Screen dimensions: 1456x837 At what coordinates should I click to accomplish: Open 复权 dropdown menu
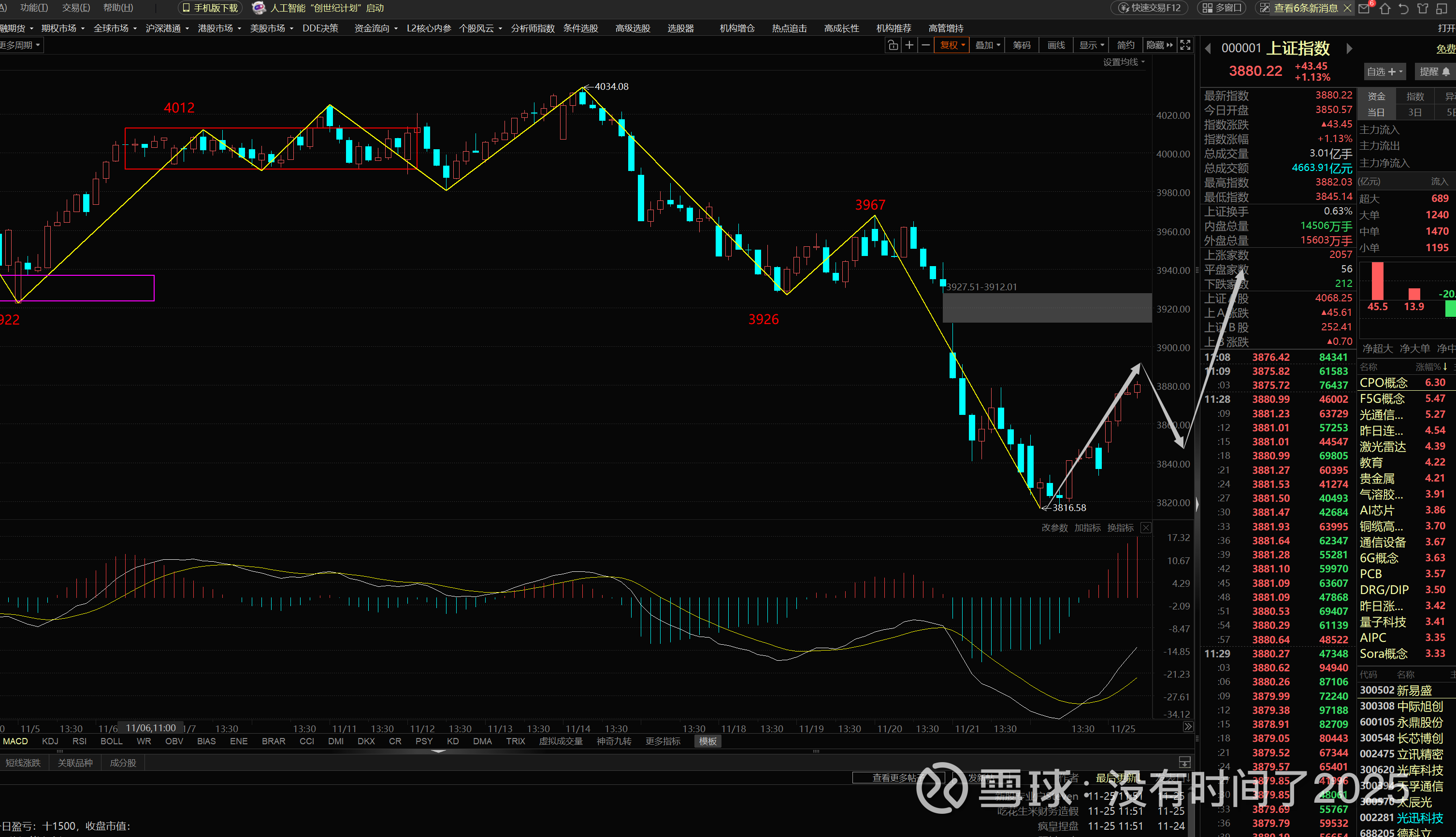pyautogui.click(x=952, y=45)
